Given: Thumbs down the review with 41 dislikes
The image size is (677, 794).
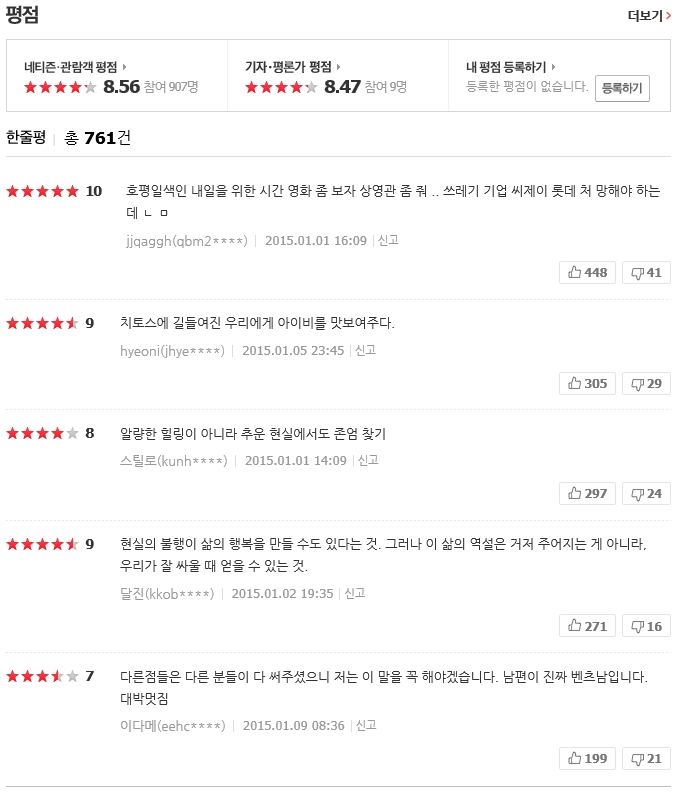Looking at the screenshot, I should coord(646,272).
